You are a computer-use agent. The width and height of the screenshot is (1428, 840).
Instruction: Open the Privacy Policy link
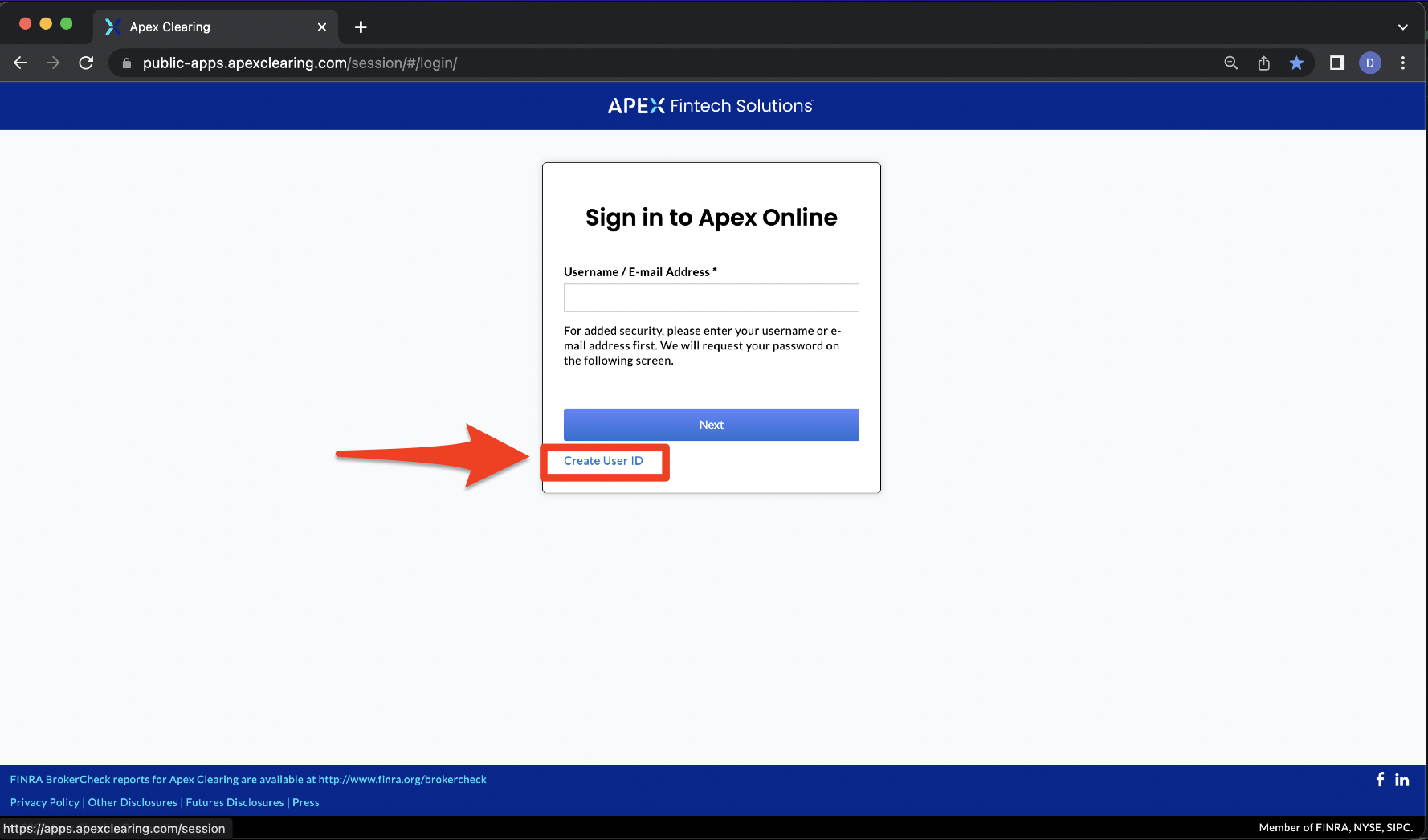point(44,802)
